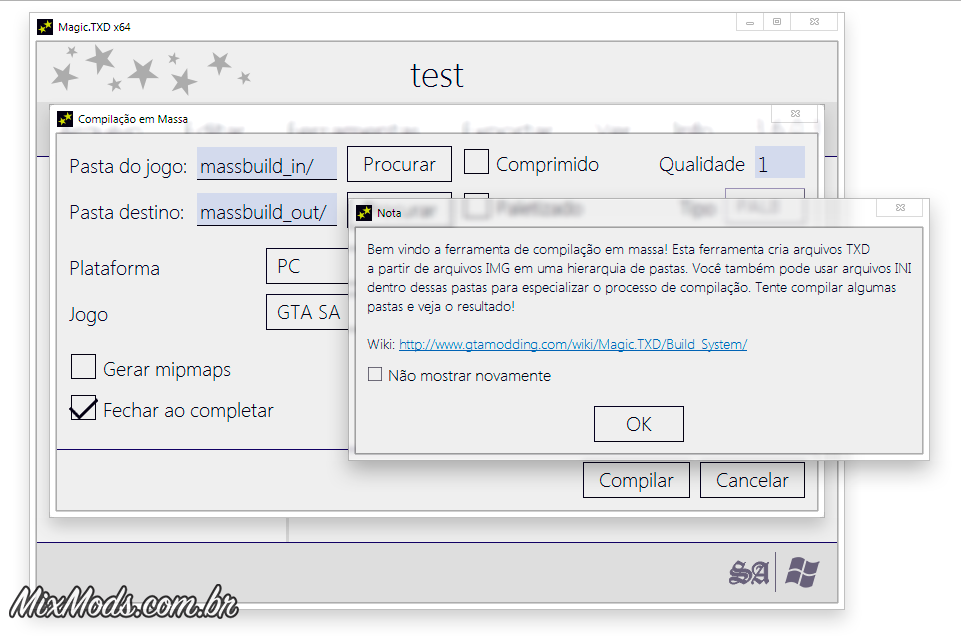This screenshot has width=961, height=639.
Task: Uncheck Fechar ao completar
Action: (x=83, y=407)
